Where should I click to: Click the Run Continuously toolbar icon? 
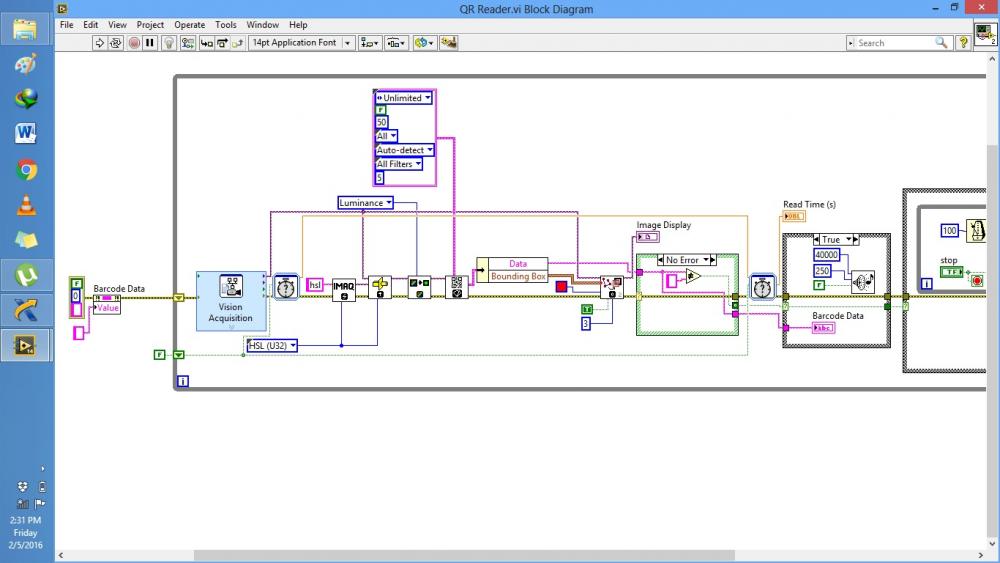coord(115,43)
